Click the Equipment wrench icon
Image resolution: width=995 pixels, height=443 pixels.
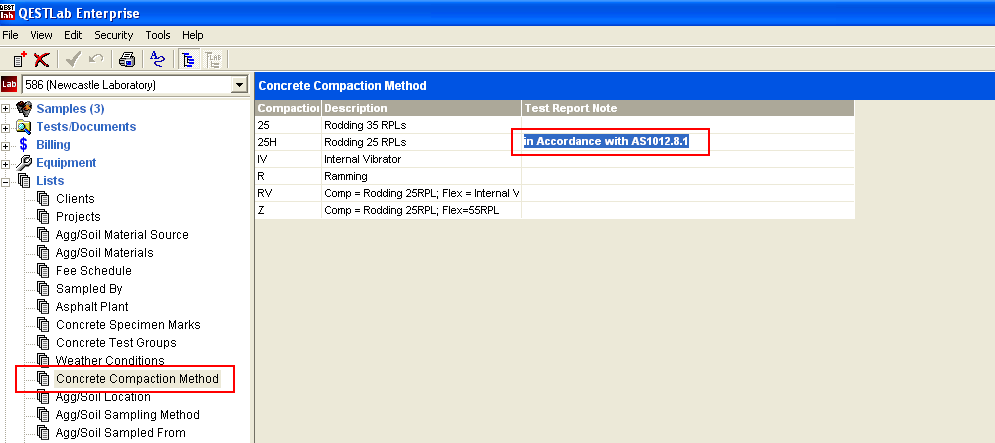click(24, 163)
